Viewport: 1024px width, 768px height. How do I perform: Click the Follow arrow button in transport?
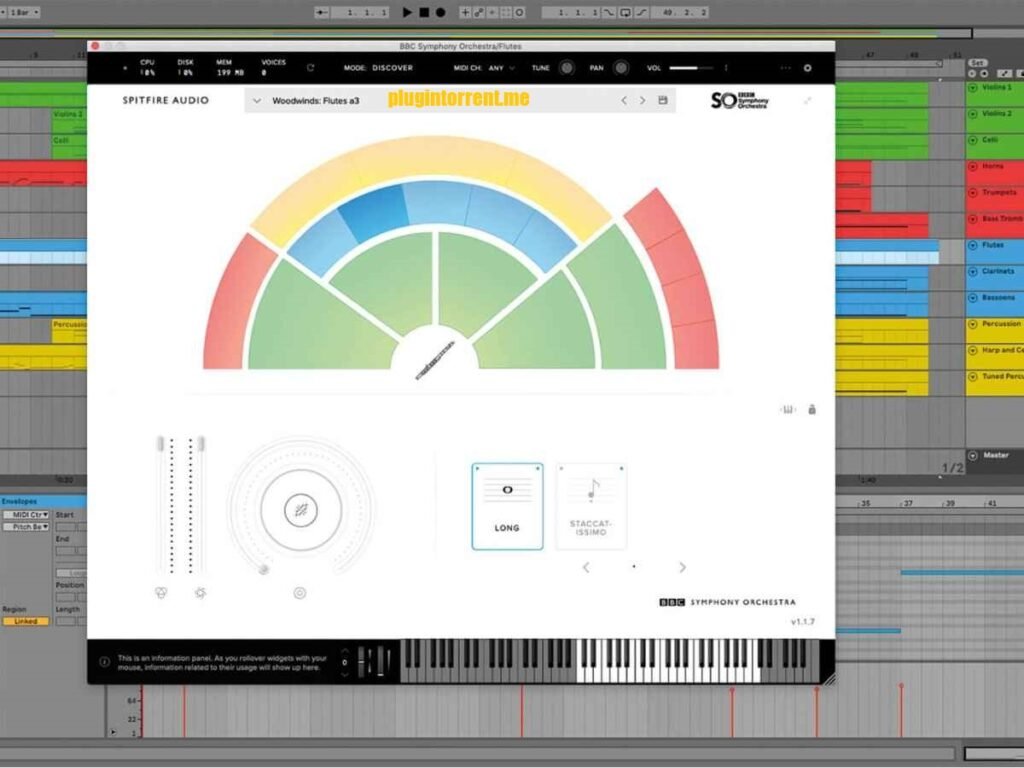pos(321,12)
